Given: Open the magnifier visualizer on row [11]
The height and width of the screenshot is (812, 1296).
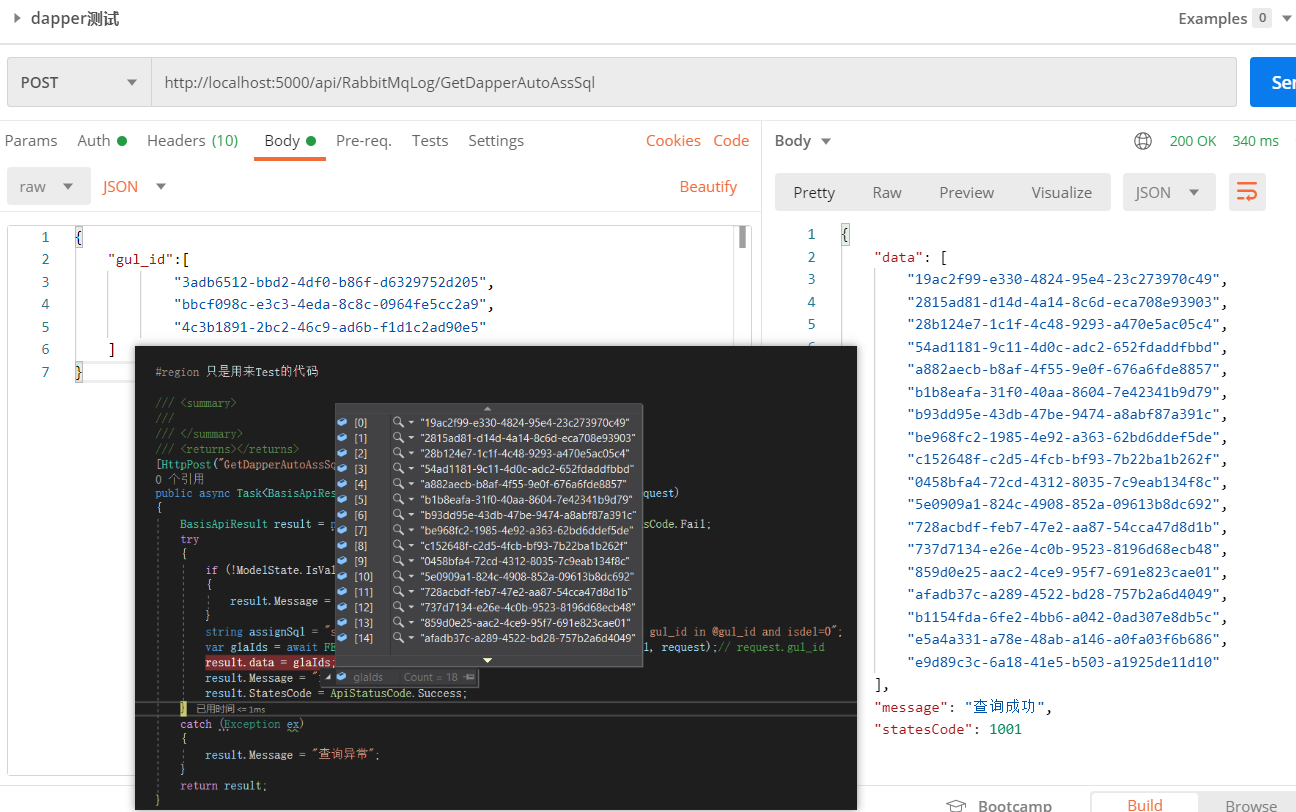Looking at the screenshot, I should (398, 592).
